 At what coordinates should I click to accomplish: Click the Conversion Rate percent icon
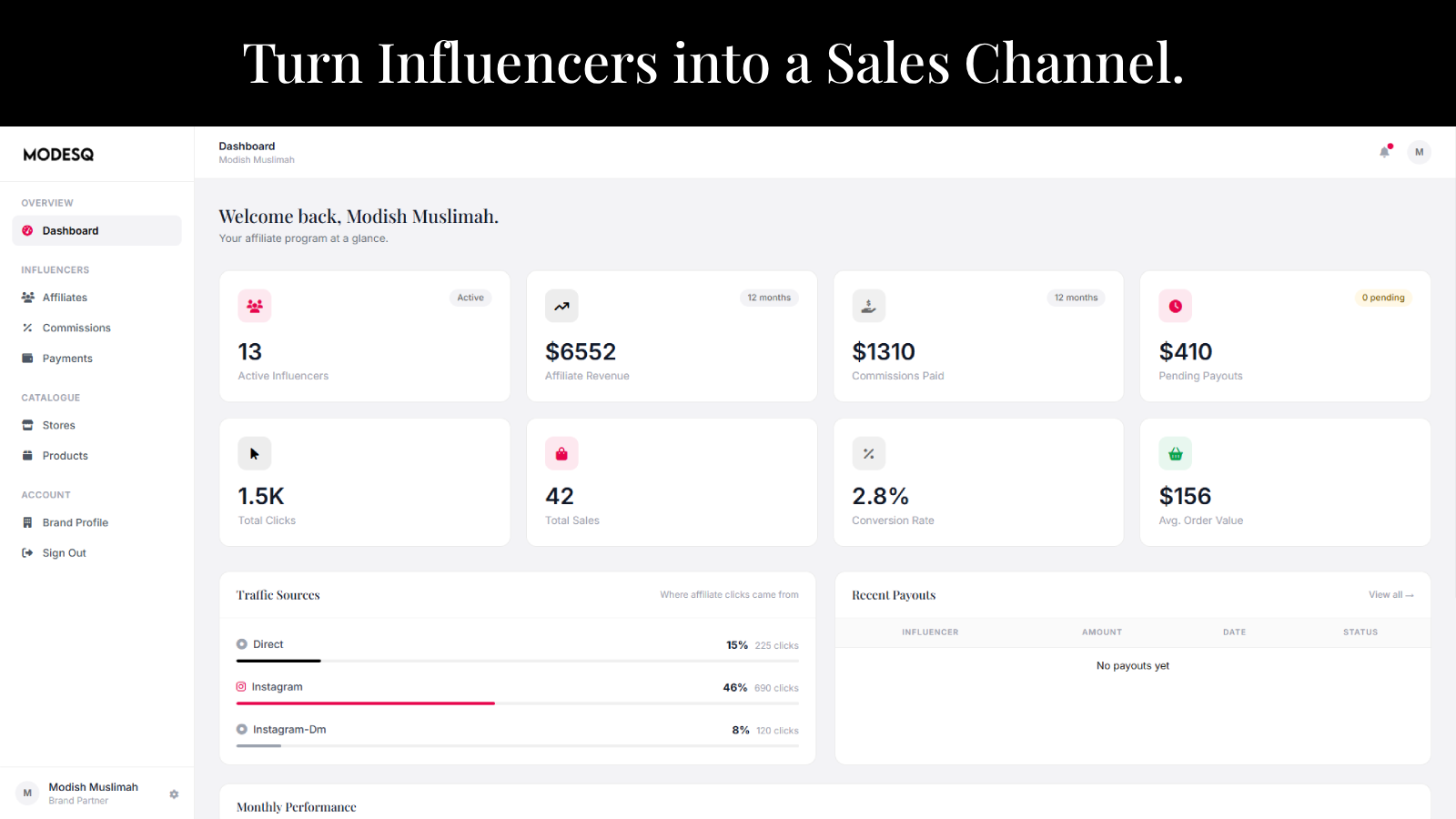868,453
